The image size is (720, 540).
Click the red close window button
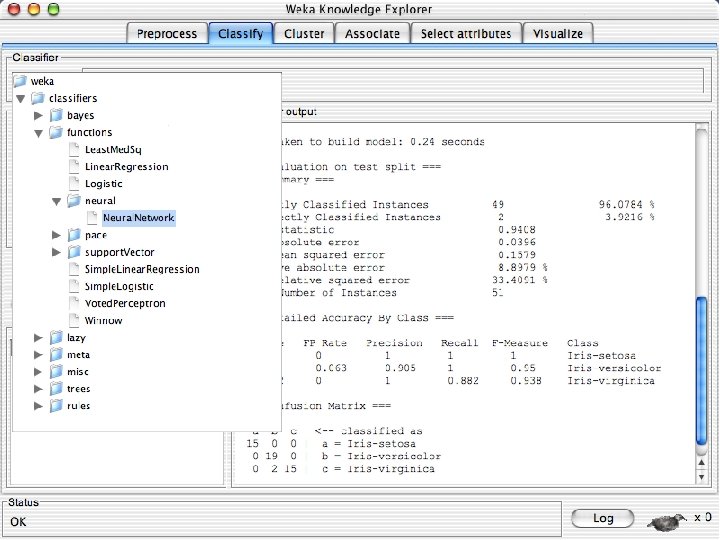click(x=14, y=8)
